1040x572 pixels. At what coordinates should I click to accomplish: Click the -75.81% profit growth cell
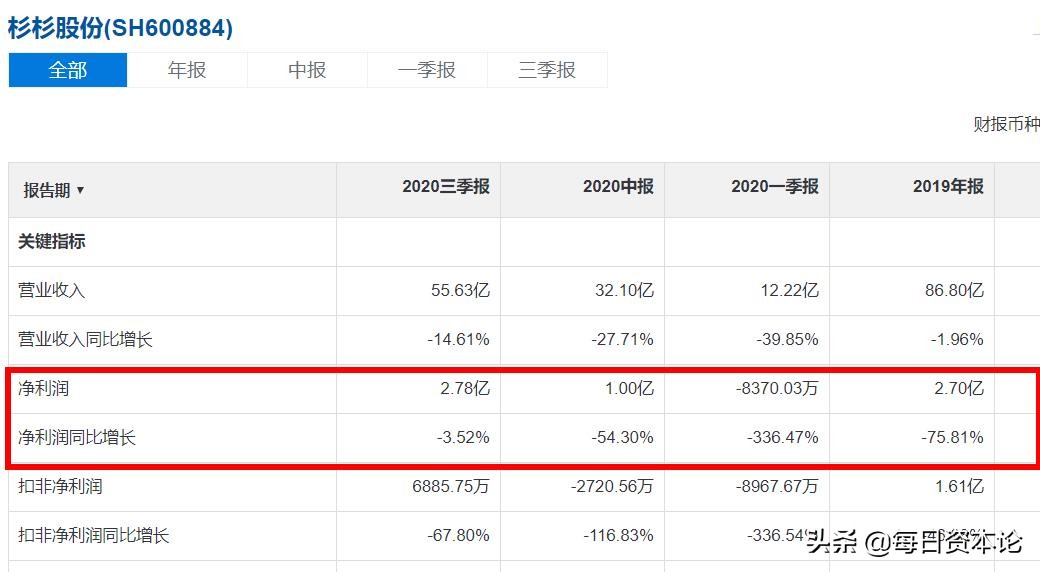(952, 437)
